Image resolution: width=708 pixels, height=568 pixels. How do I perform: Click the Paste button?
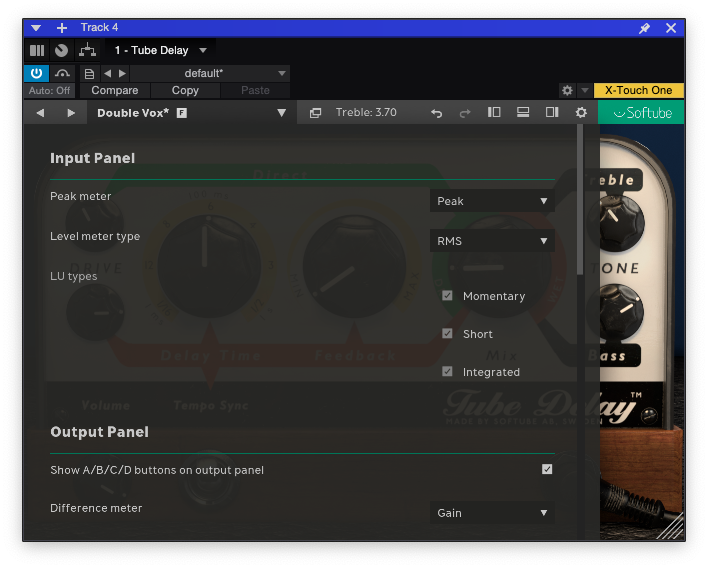coord(255,90)
